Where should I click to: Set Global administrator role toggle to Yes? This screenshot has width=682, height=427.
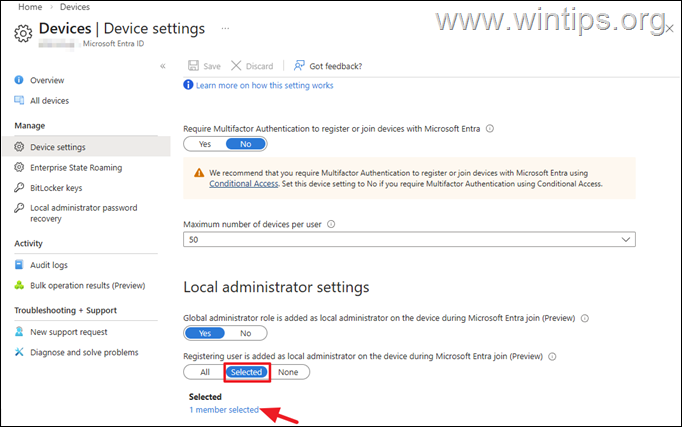click(205, 333)
